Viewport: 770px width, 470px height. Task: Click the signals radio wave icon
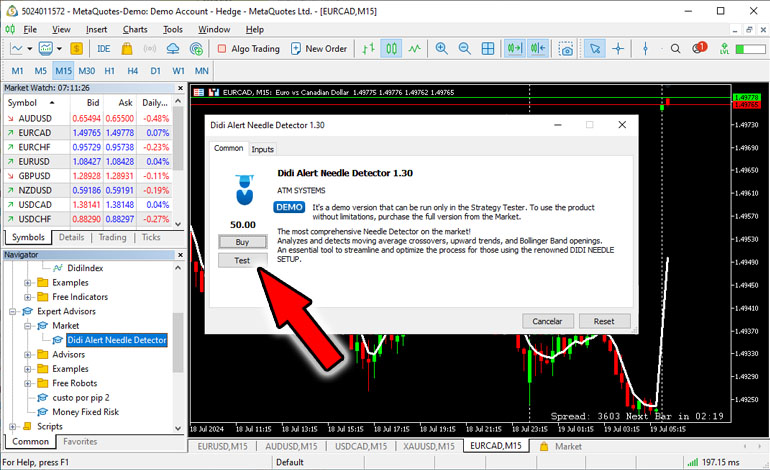(150, 49)
